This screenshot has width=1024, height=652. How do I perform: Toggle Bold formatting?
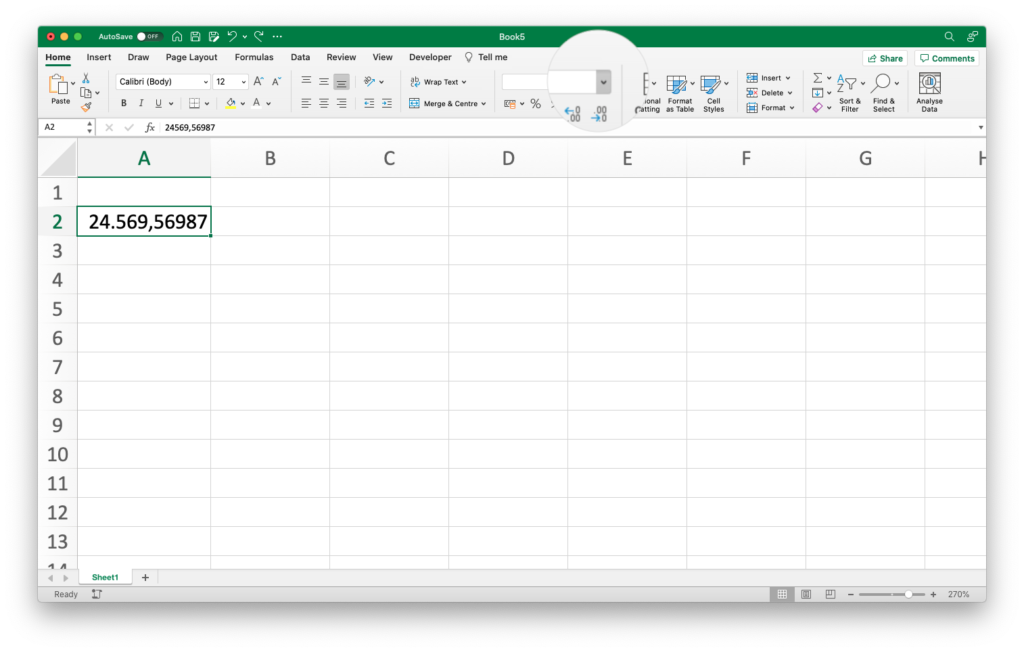tap(124, 103)
